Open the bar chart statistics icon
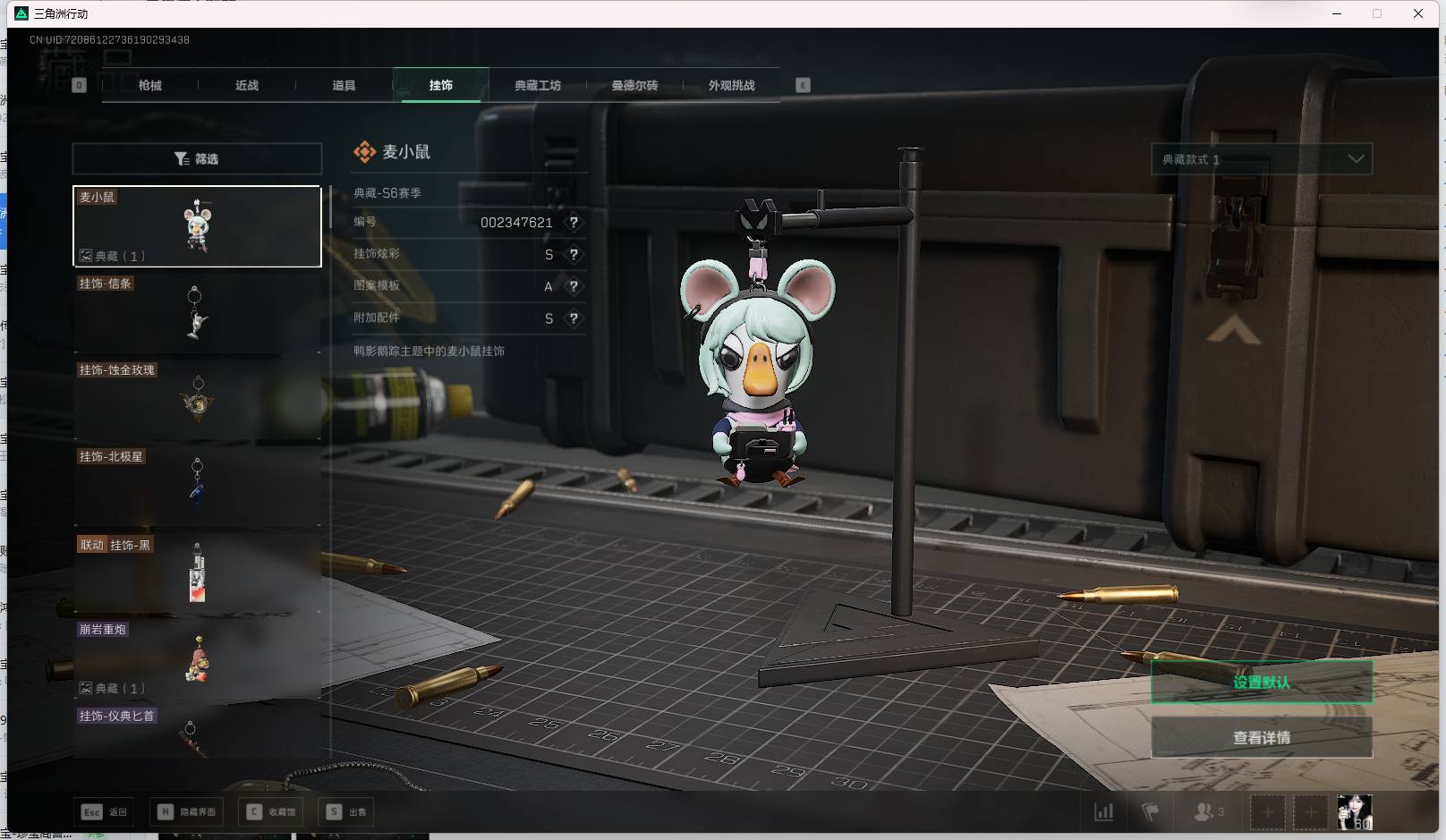This screenshot has width=1446, height=840. (1104, 812)
